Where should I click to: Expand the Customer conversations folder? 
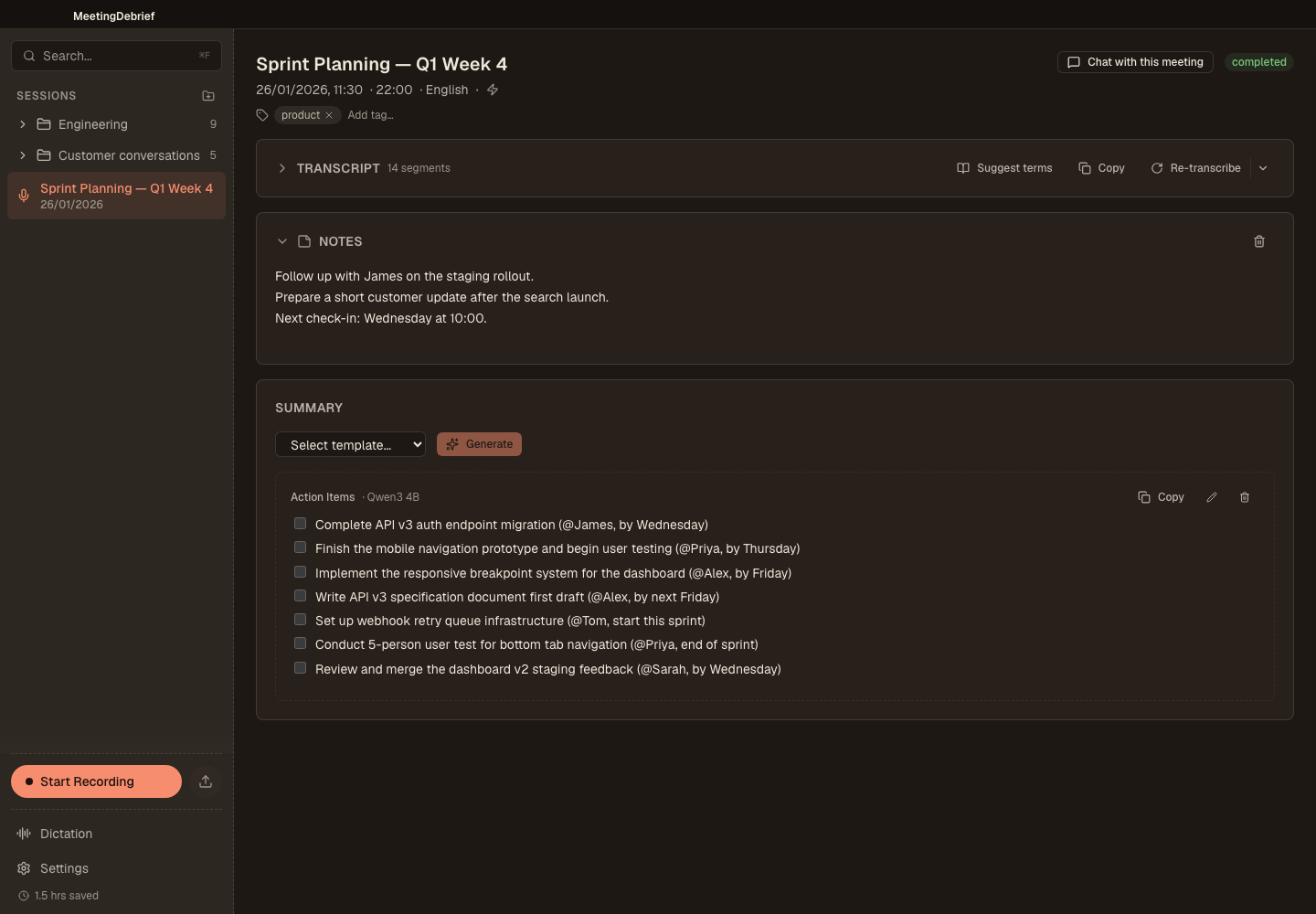(23, 155)
